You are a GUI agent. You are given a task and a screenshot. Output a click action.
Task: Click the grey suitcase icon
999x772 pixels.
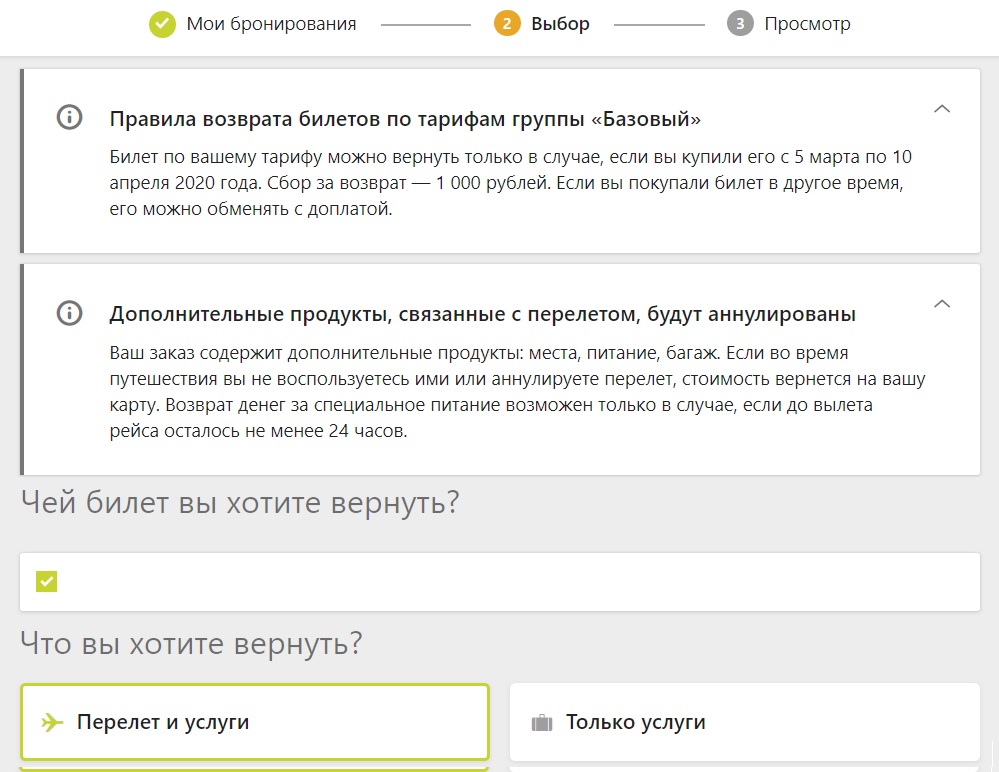(x=542, y=723)
